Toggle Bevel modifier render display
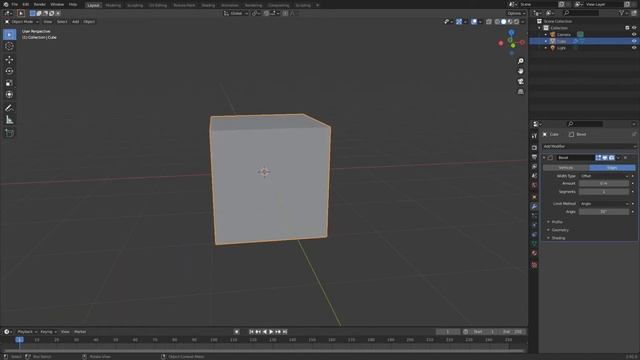This screenshot has height=360, width=640. coord(611,158)
